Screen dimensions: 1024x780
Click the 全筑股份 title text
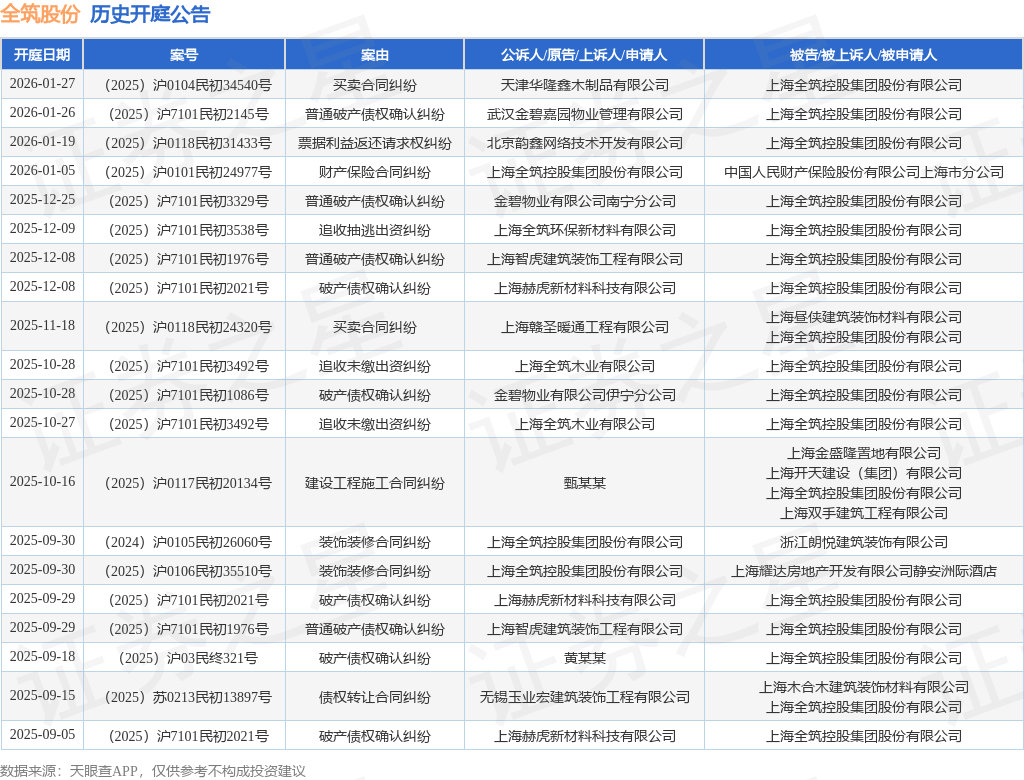tap(40, 14)
